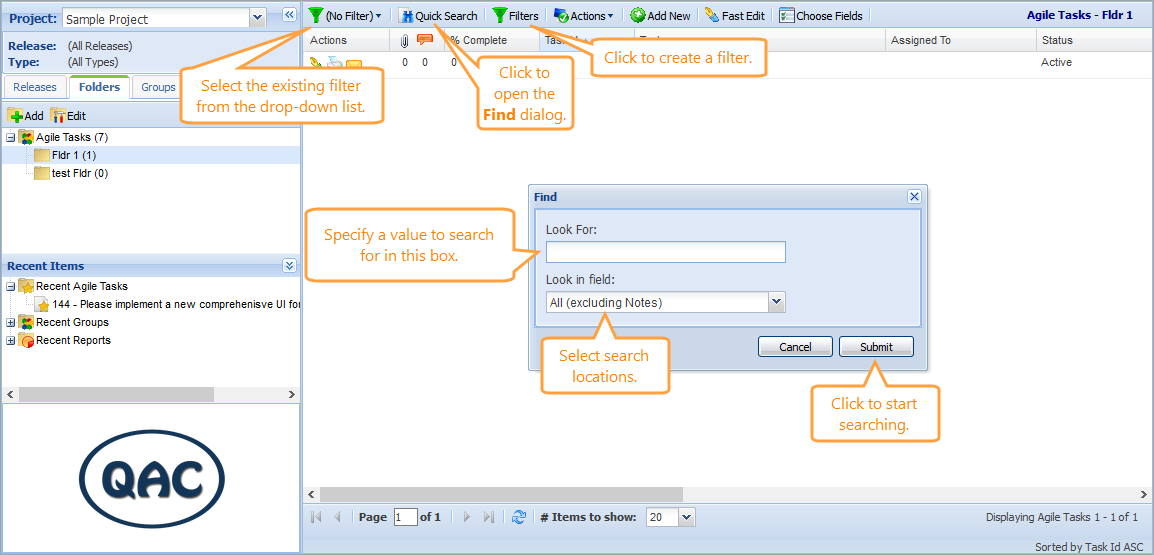This screenshot has width=1154, height=555.
Task: Switch to the Releases tab
Action: (35, 87)
